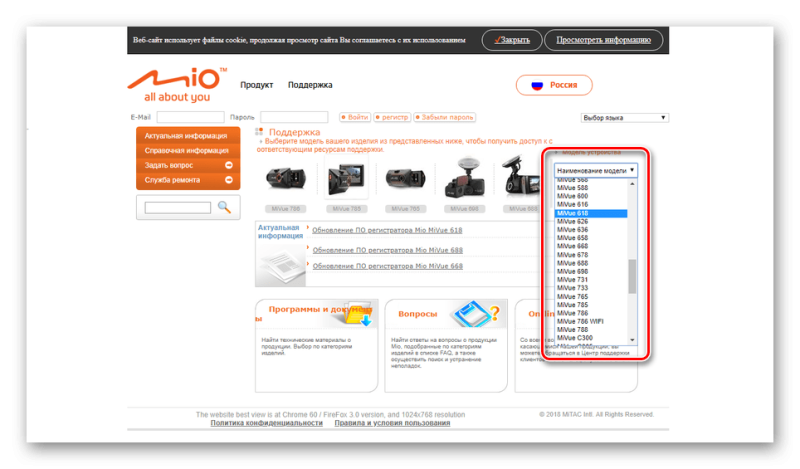Choose MiVue 785 from the model list

(x=591, y=305)
